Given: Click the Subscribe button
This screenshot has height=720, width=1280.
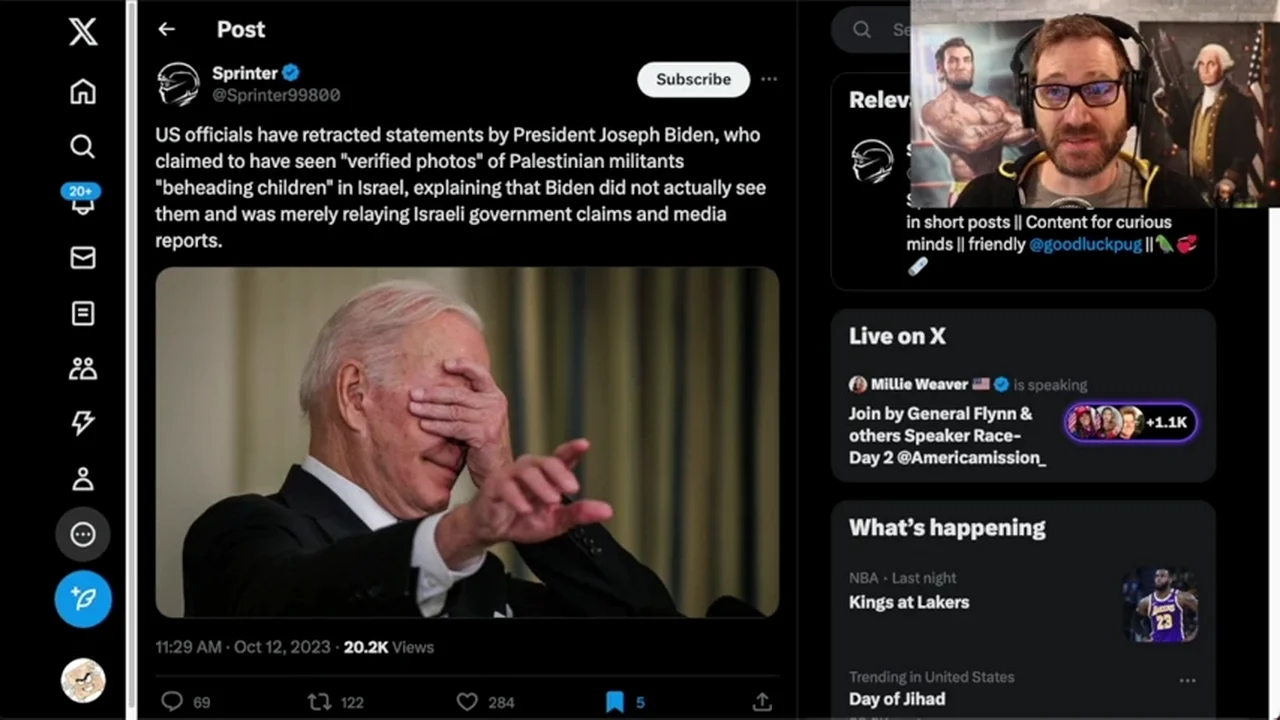Looking at the screenshot, I should (x=693, y=79).
